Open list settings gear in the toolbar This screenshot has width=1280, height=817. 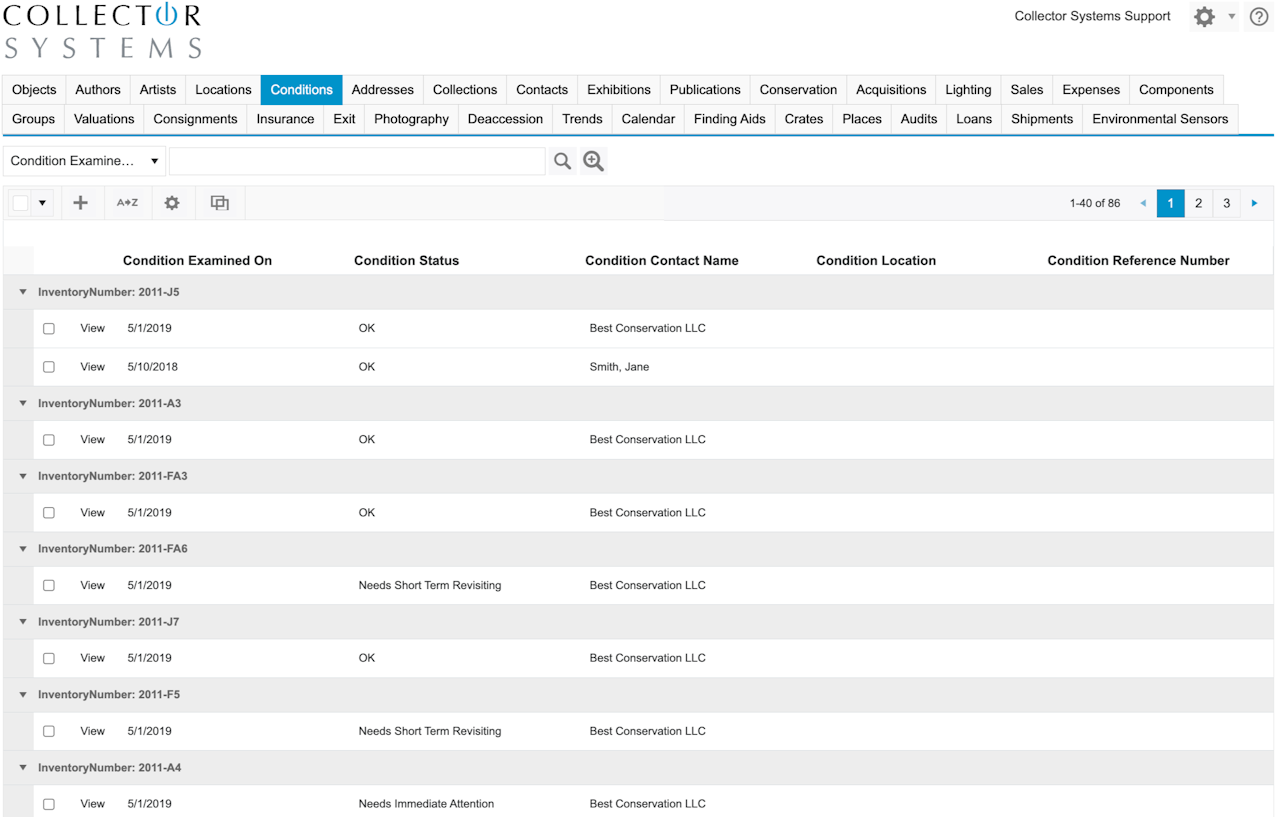(x=172, y=203)
